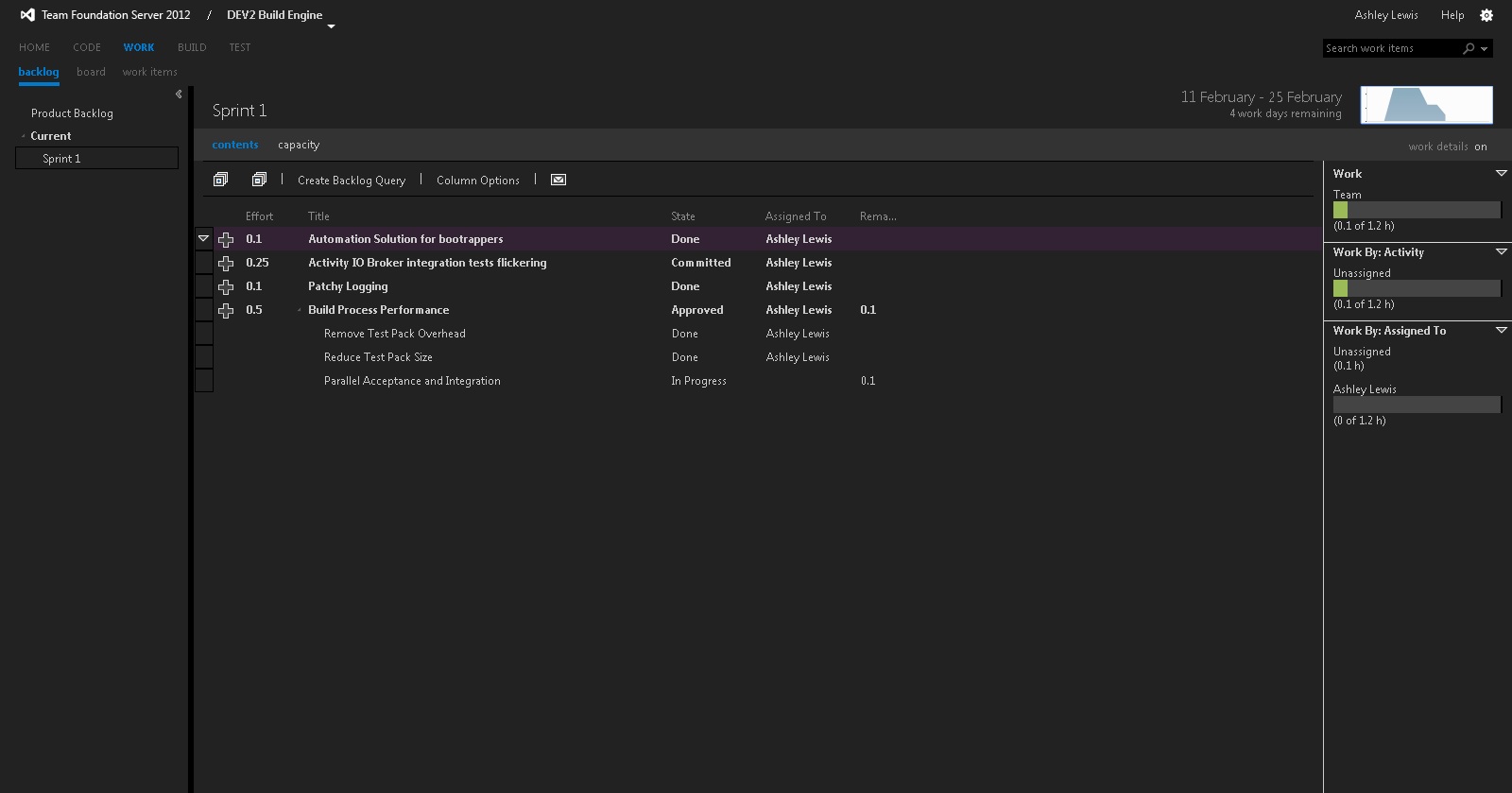Open context menu arrow for Automation Solution row
The width and height of the screenshot is (1512, 793).
[203, 238]
